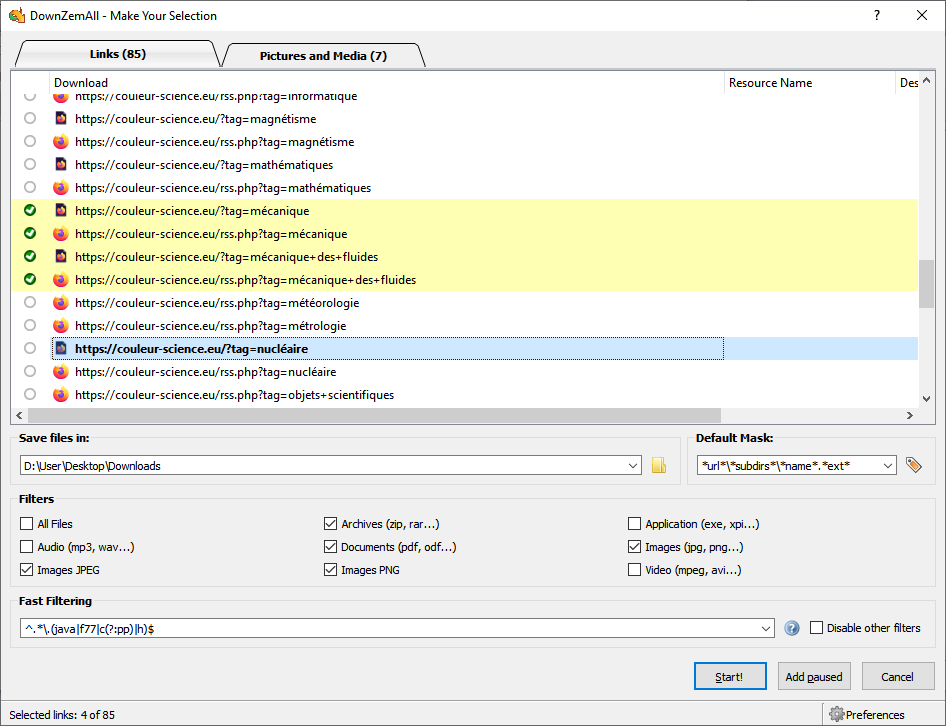Click page icon of ?tag=mathématiques link
Viewport: 946px width, 726px height.
(x=61, y=164)
